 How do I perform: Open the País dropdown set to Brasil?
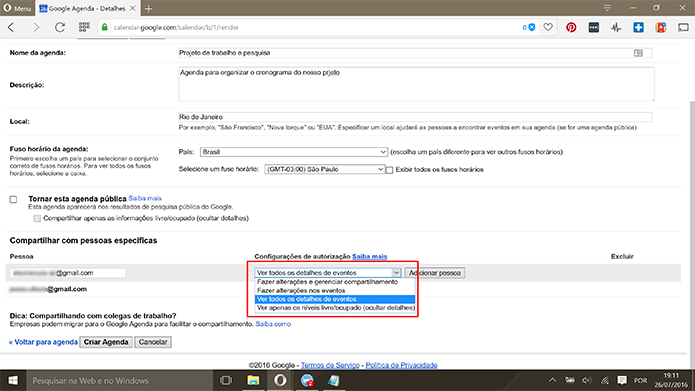coord(294,152)
